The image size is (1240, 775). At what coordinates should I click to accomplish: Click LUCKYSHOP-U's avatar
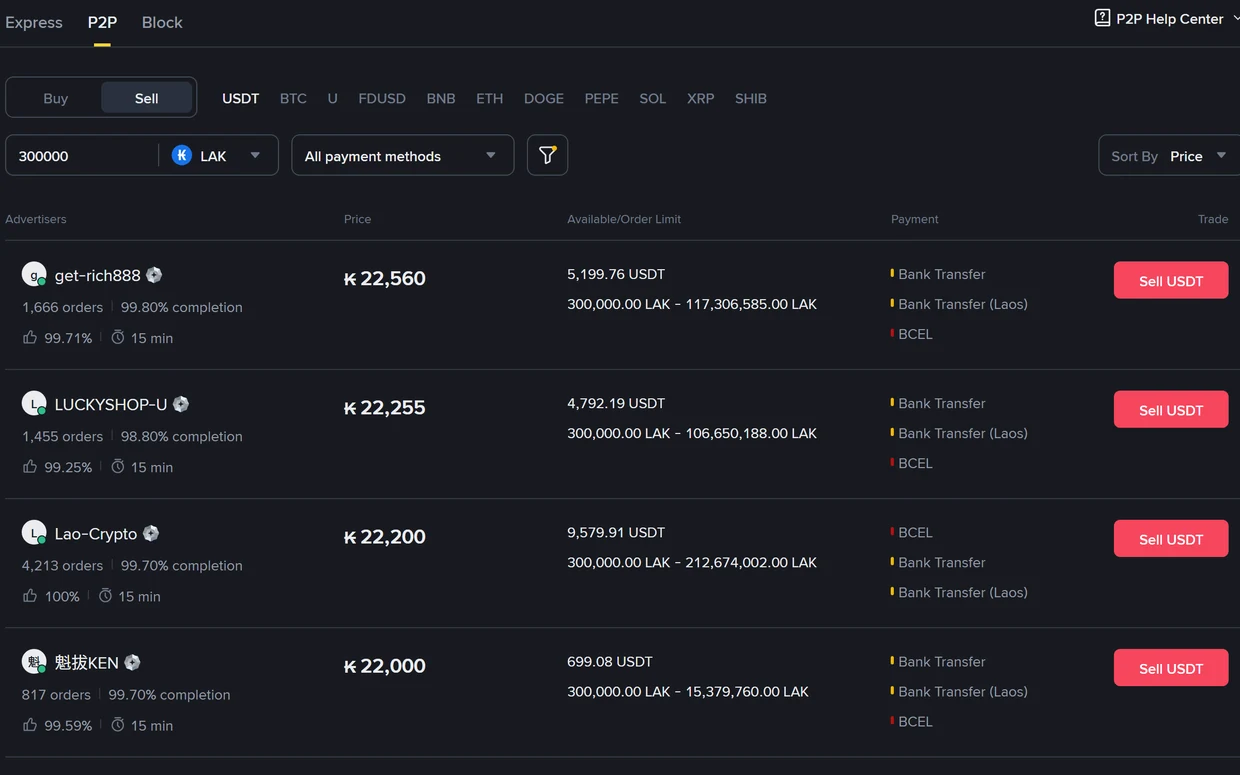[x=34, y=404]
